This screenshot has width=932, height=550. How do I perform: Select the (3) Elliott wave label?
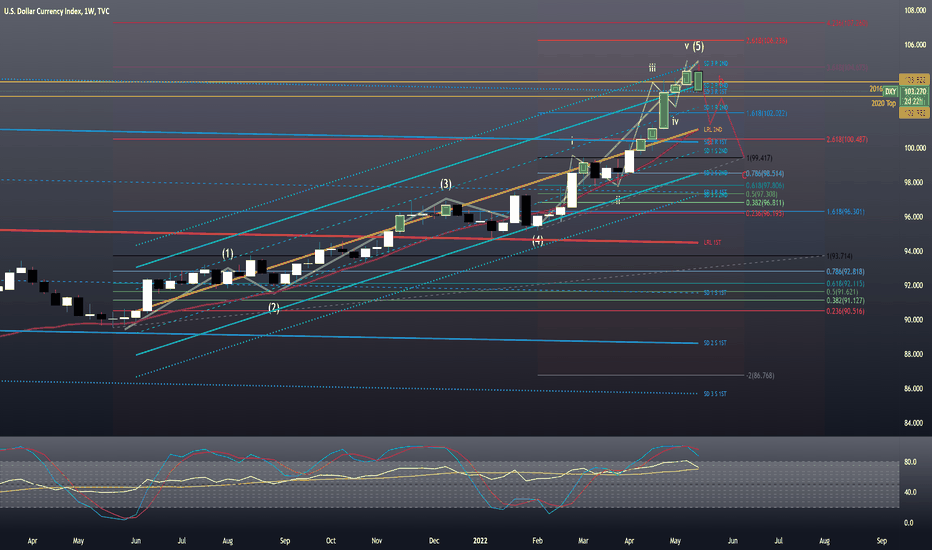446,184
